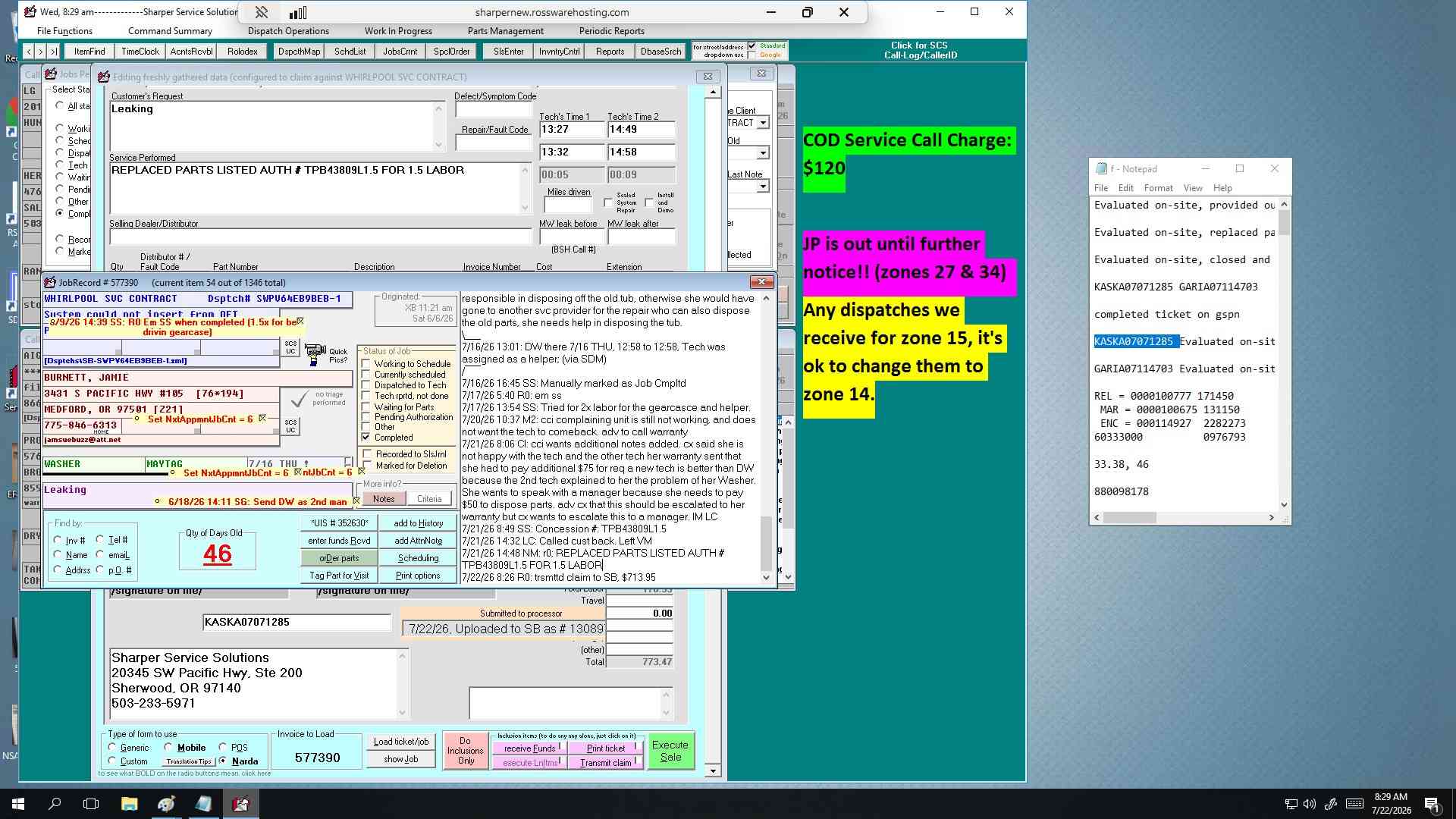Select the Mobile form type radio button

coord(168,748)
